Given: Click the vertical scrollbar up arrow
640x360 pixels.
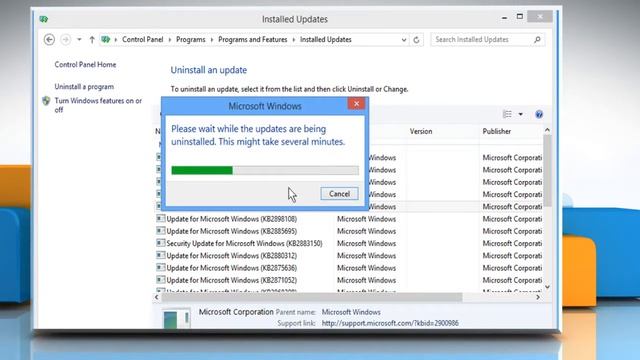Looking at the screenshot, I should point(547,130).
